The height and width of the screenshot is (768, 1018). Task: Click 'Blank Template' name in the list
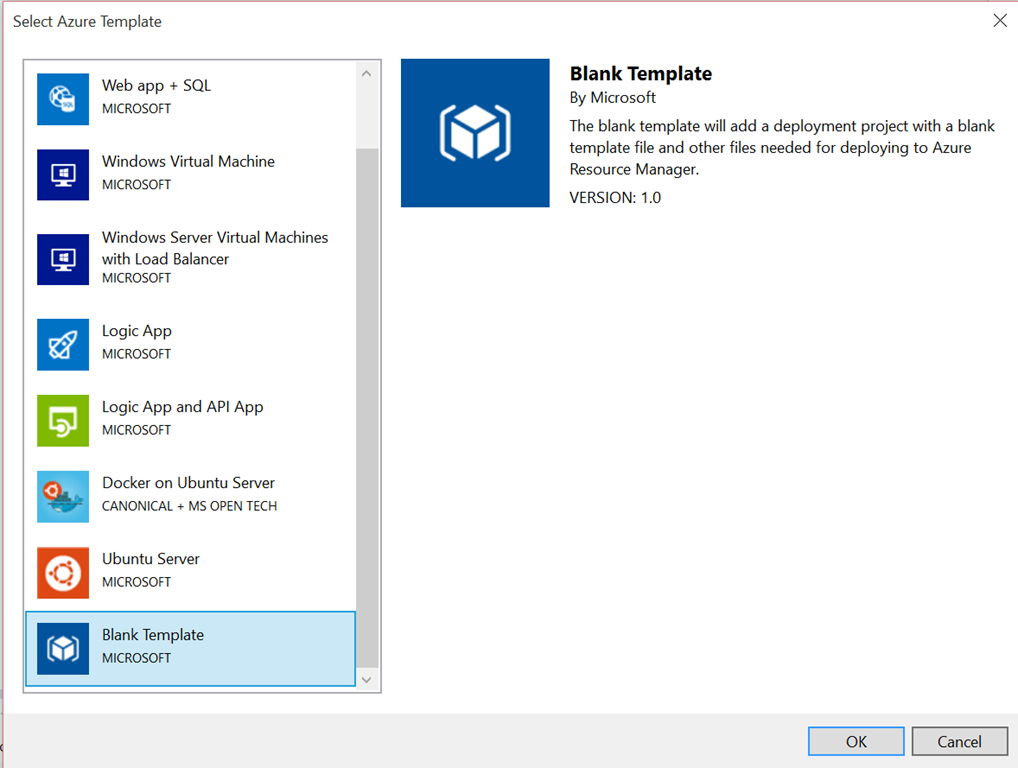153,635
